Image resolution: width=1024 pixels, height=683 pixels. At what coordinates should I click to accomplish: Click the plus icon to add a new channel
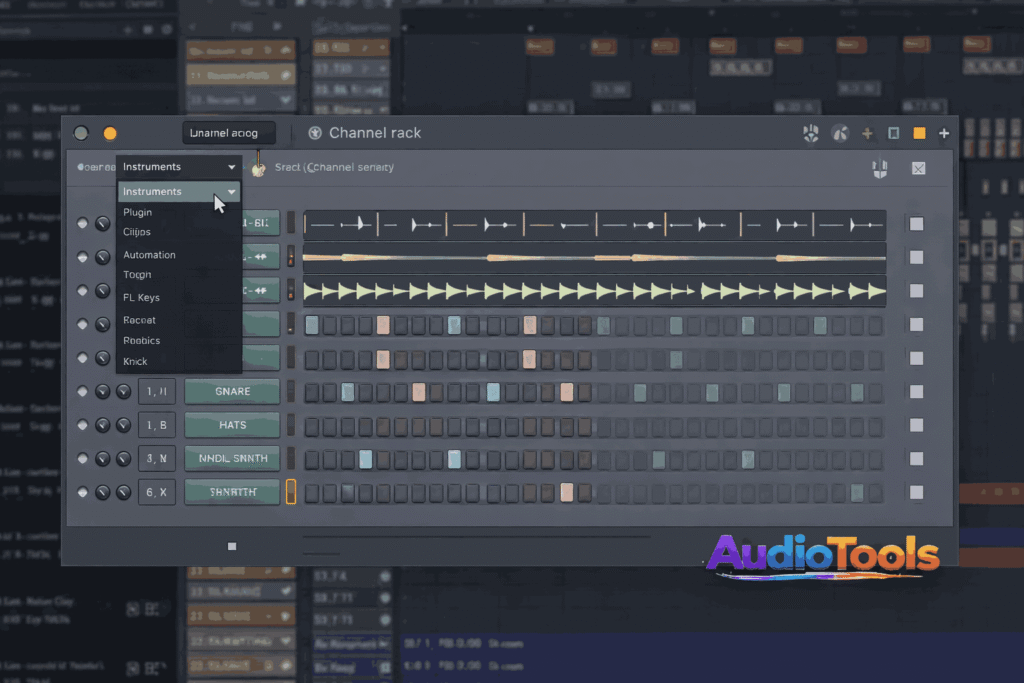pyautogui.click(x=943, y=132)
